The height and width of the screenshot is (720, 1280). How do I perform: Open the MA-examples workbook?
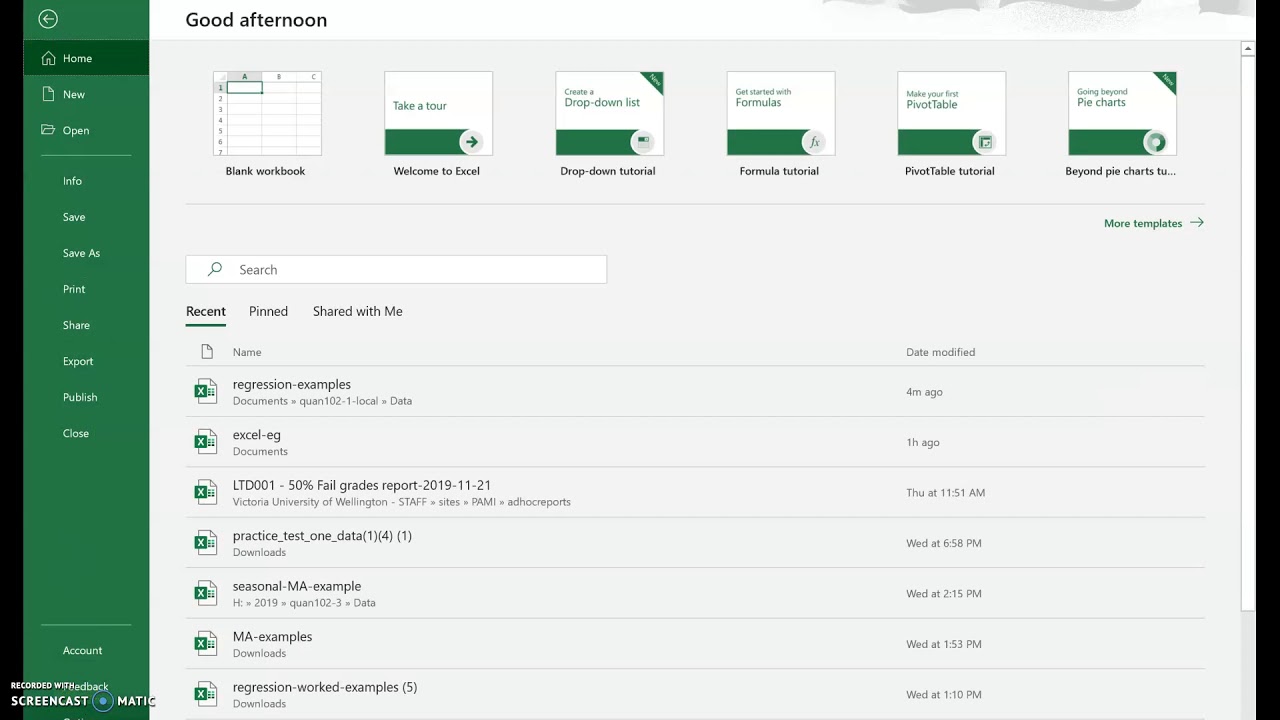[695, 644]
